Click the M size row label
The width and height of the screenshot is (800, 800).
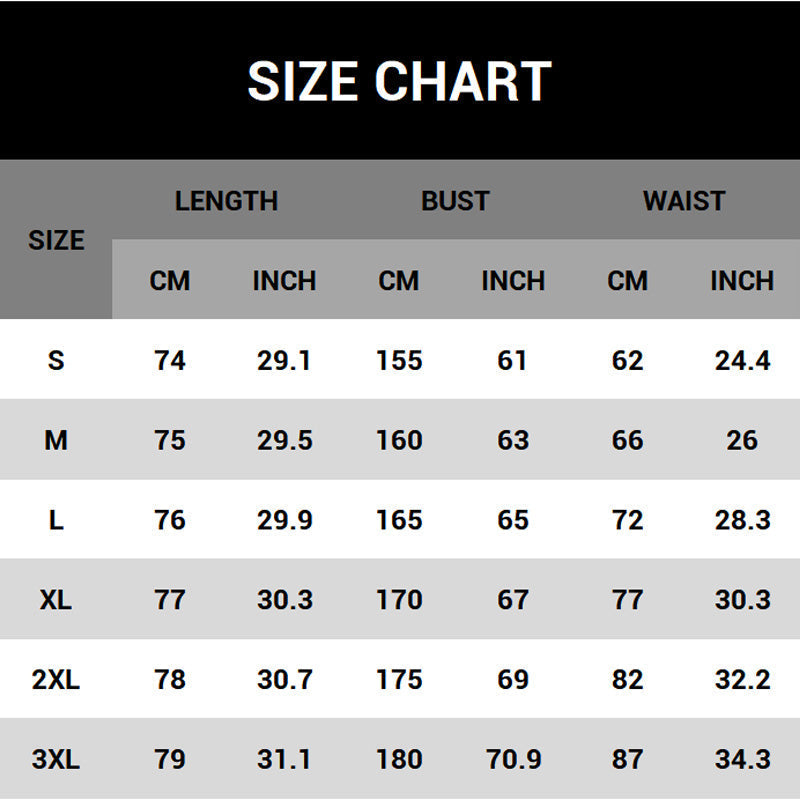[56, 440]
